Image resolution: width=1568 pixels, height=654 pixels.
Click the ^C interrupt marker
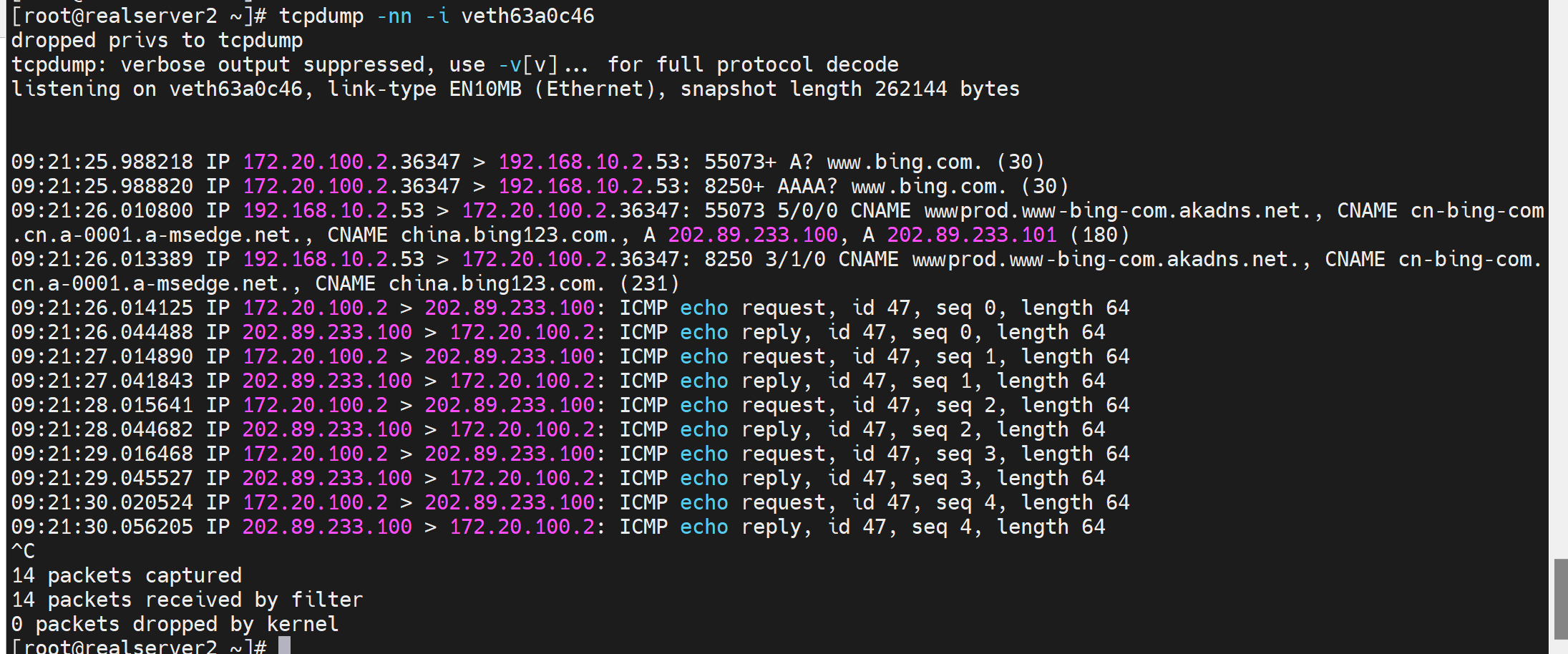23,551
